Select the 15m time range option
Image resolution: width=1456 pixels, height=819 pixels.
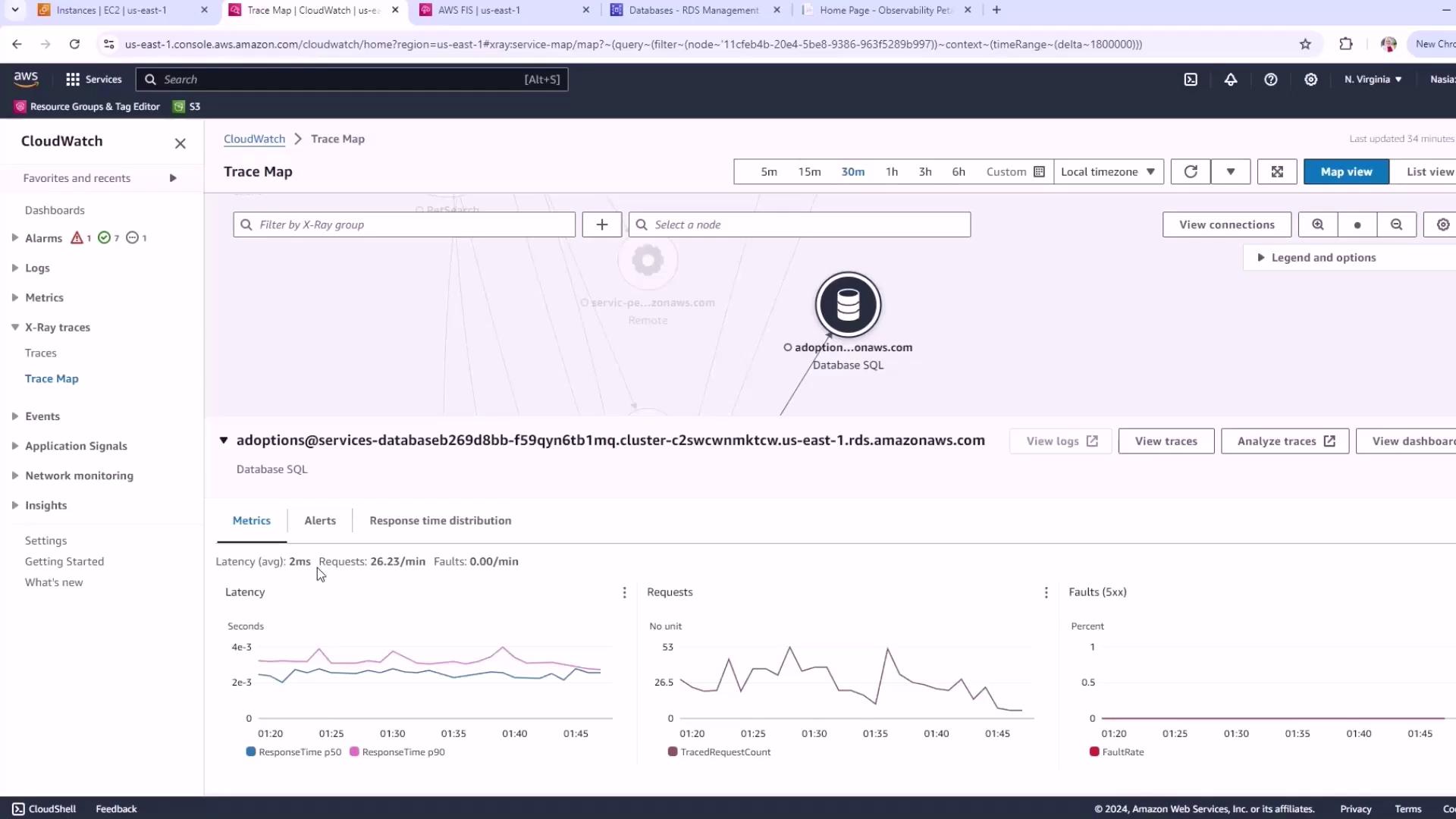(809, 171)
